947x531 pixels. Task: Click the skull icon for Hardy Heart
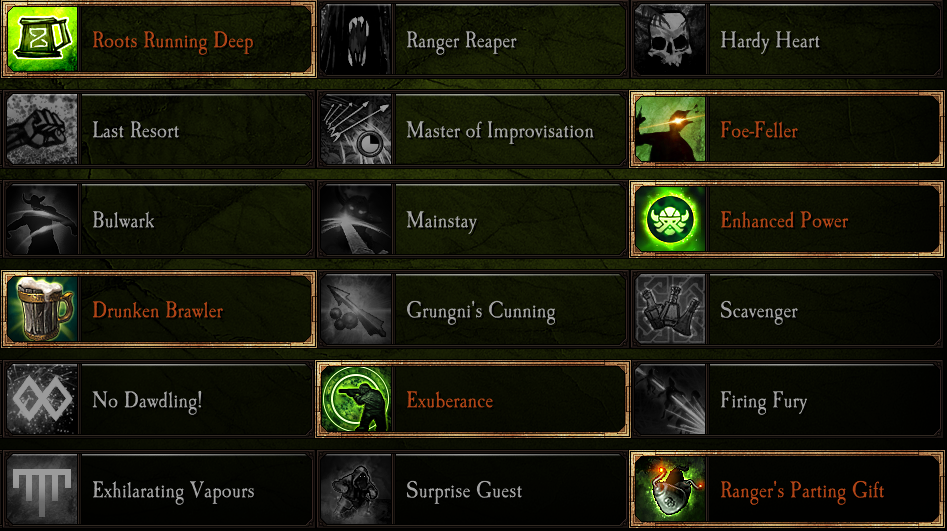point(670,40)
